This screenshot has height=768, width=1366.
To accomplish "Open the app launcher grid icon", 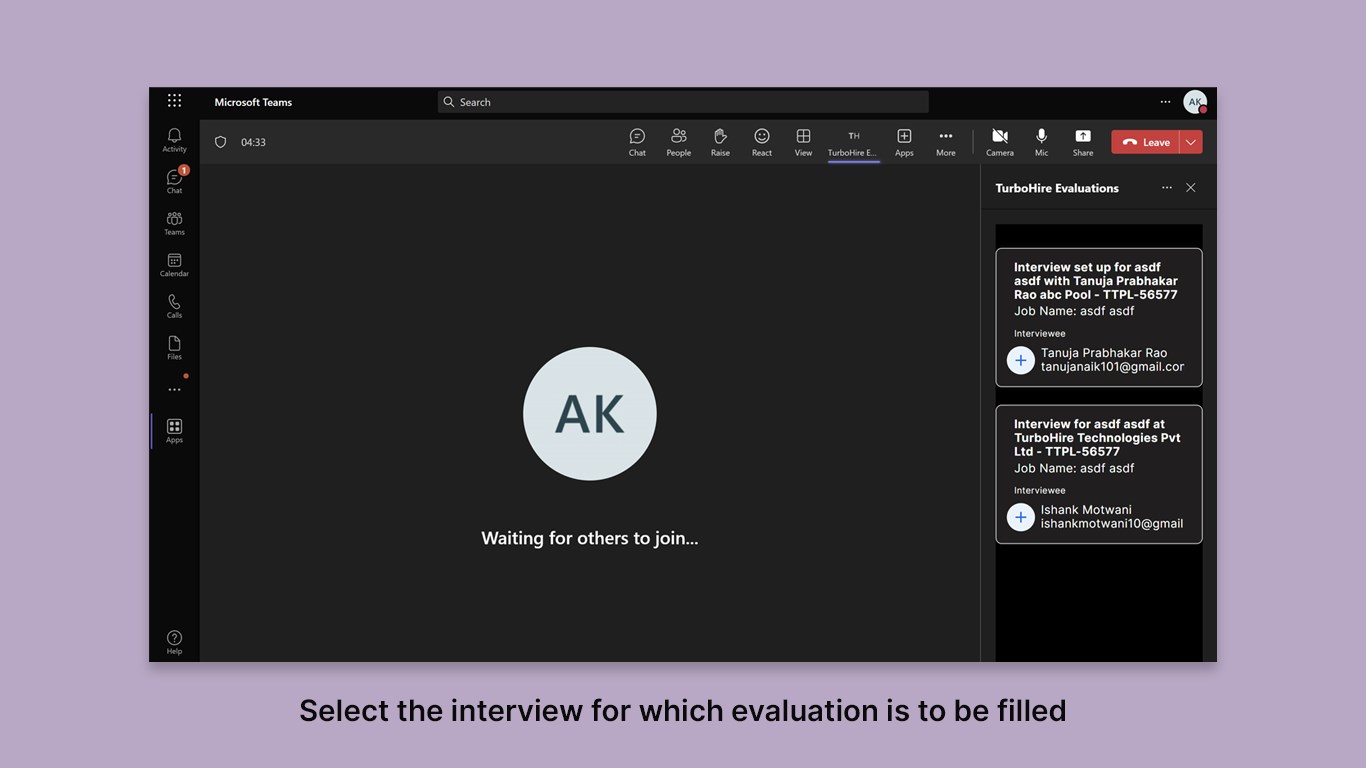I will coord(175,101).
